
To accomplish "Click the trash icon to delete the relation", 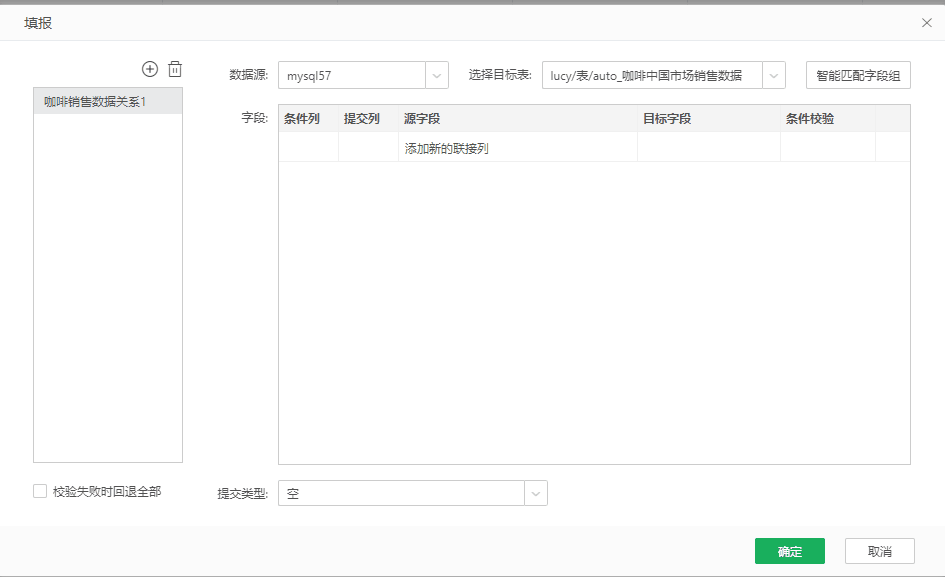I will point(175,69).
